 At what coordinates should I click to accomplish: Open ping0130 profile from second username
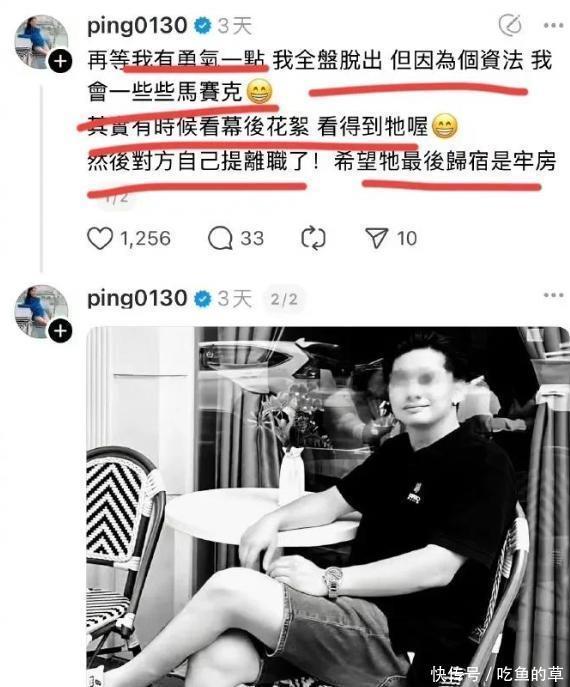137,299
